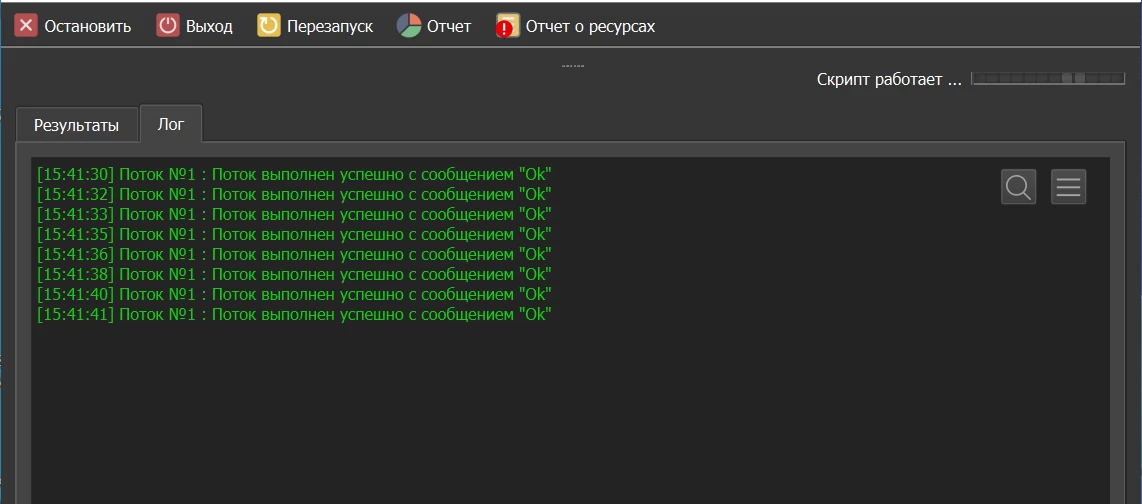
Task: Open the pie chart Отчет icon
Action: click(409, 26)
